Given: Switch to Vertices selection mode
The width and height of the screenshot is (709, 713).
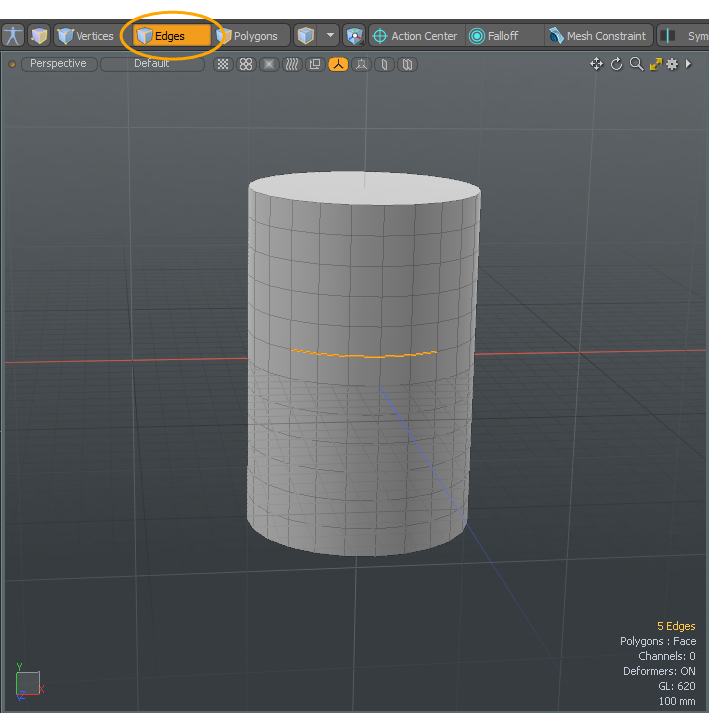Looking at the screenshot, I should (x=85, y=36).
